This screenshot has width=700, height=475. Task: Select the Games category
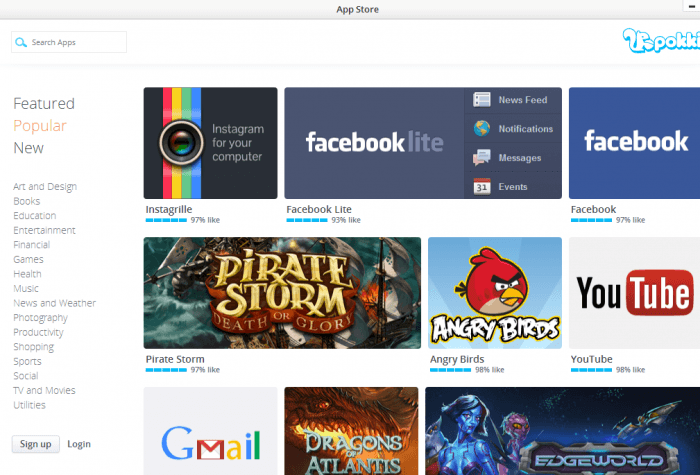coord(28,259)
